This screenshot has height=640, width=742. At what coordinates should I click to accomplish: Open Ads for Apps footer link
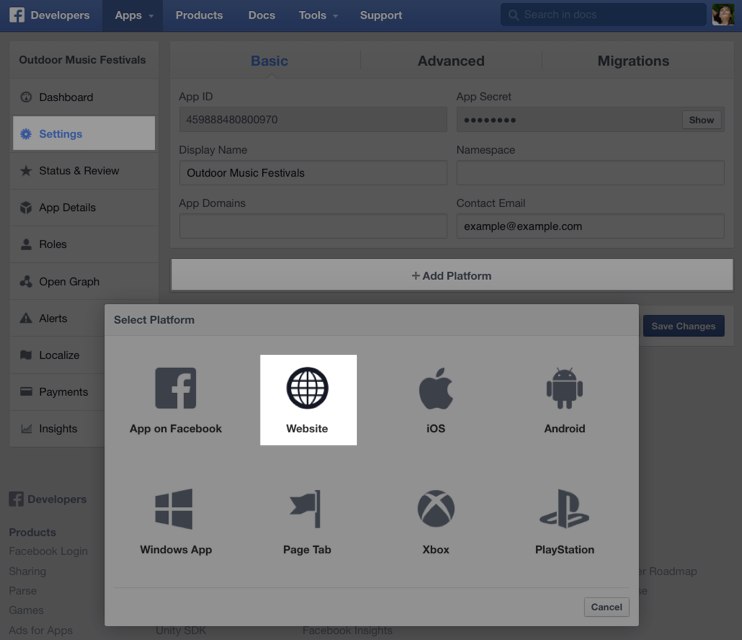41,631
